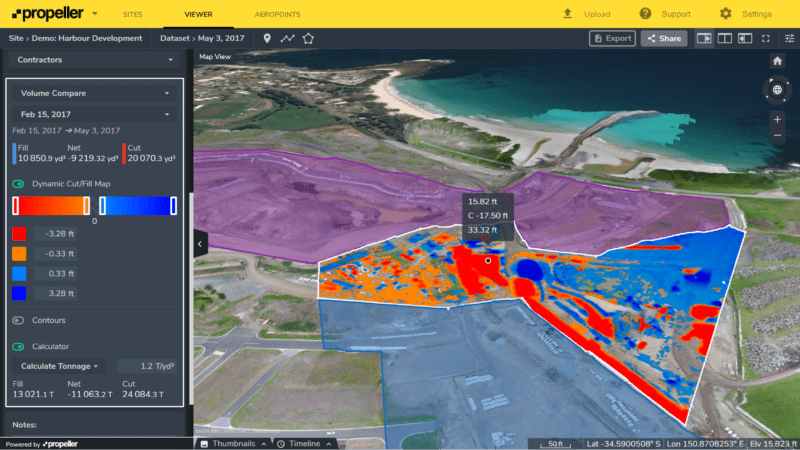Click the Share button
Image resolution: width=800 pixels, height=450 pixels.
pos(664,38)
